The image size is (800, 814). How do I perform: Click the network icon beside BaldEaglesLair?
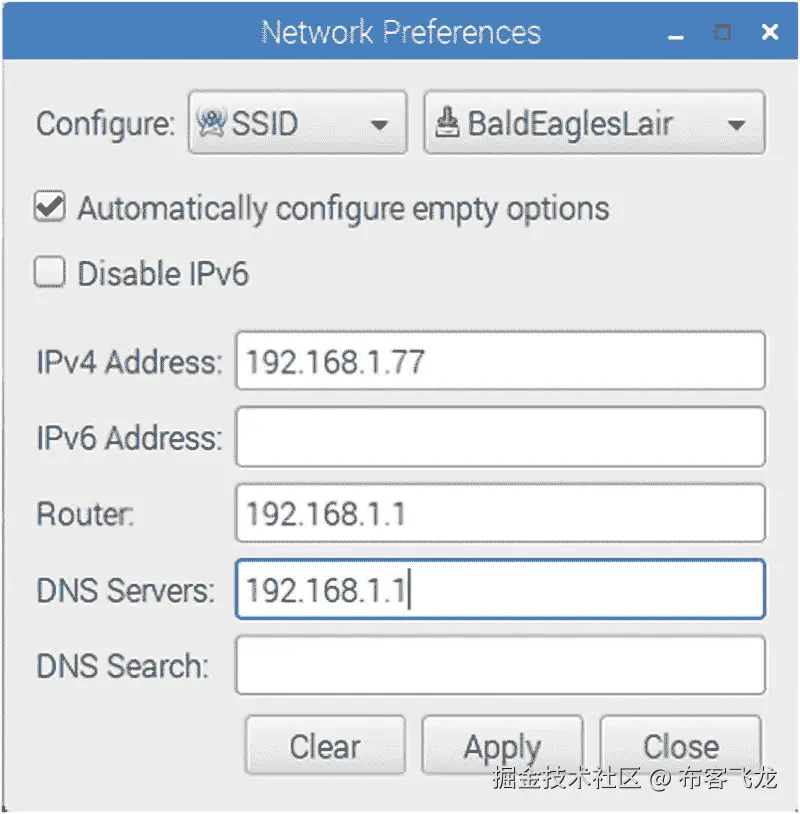pyautogui.click(x=450, y=124)
